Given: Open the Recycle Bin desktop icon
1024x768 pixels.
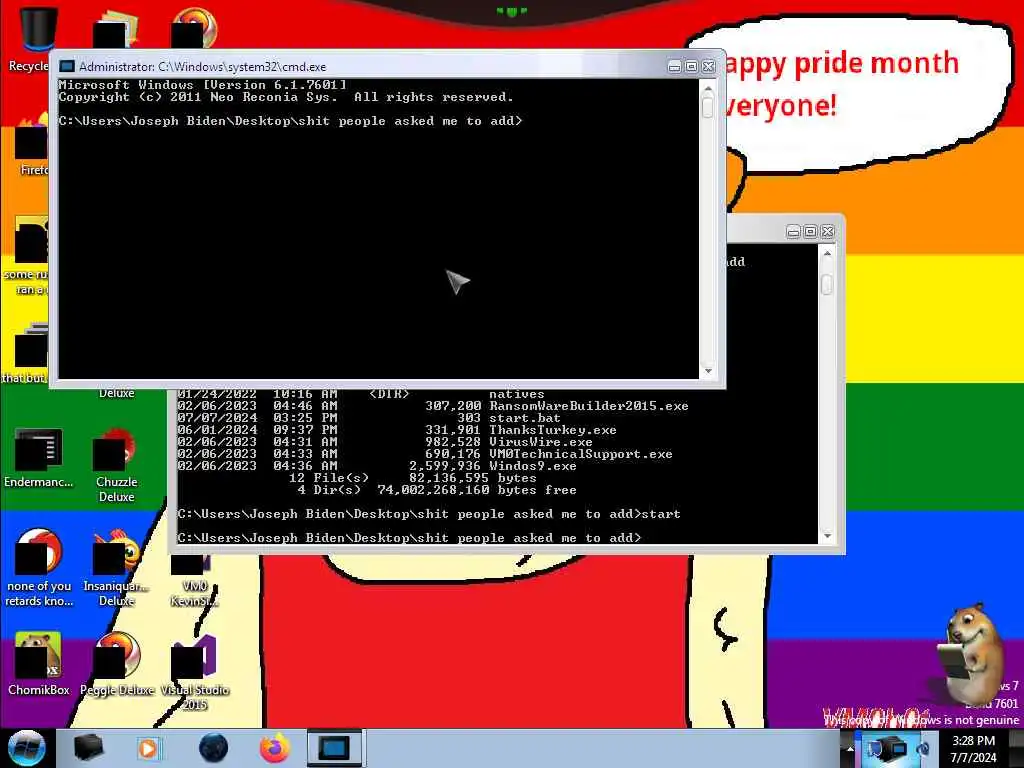Looking at the screenshot, I should click(x=34, y=37).
